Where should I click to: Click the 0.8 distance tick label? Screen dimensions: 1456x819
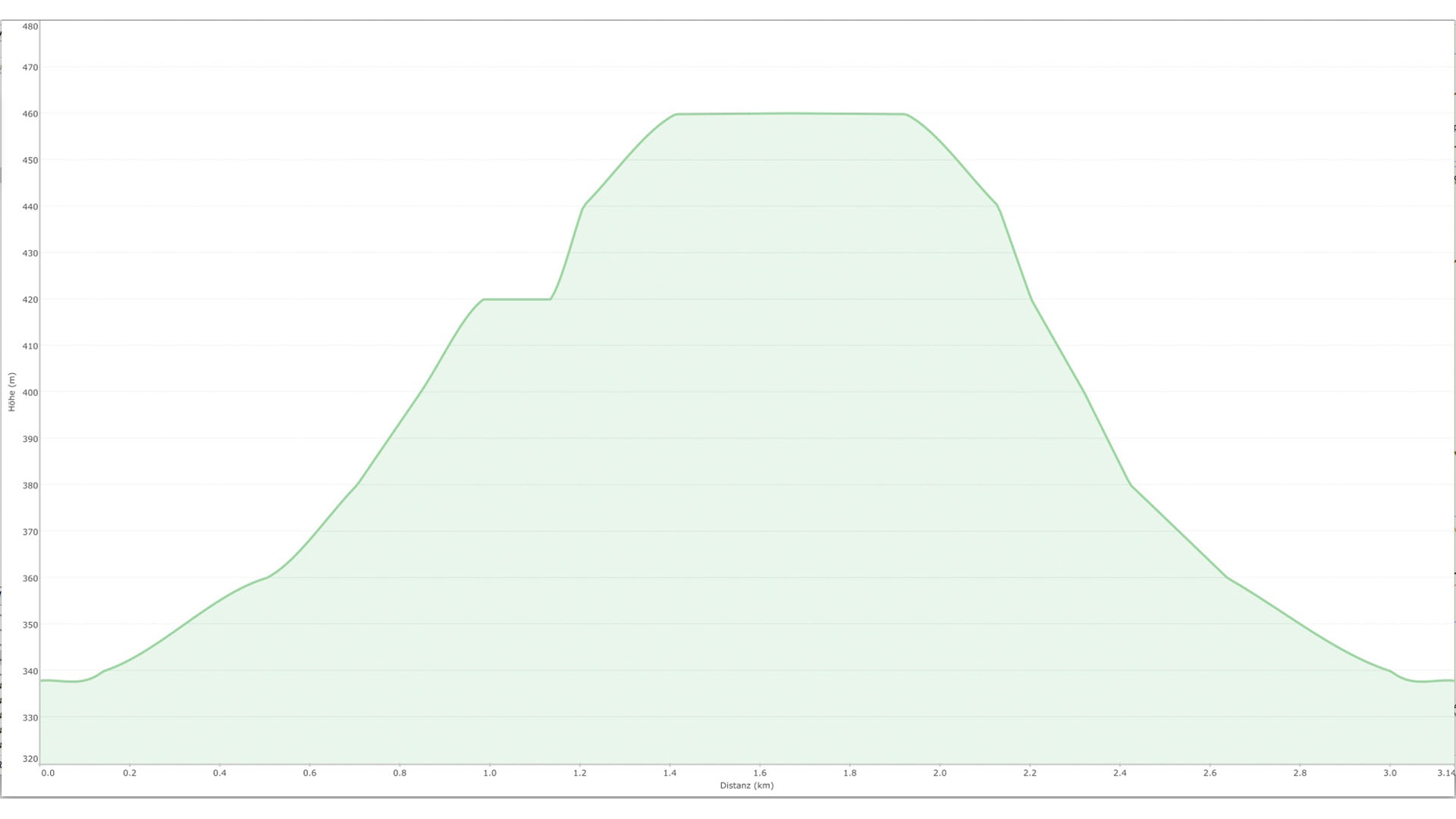point(400,773)
